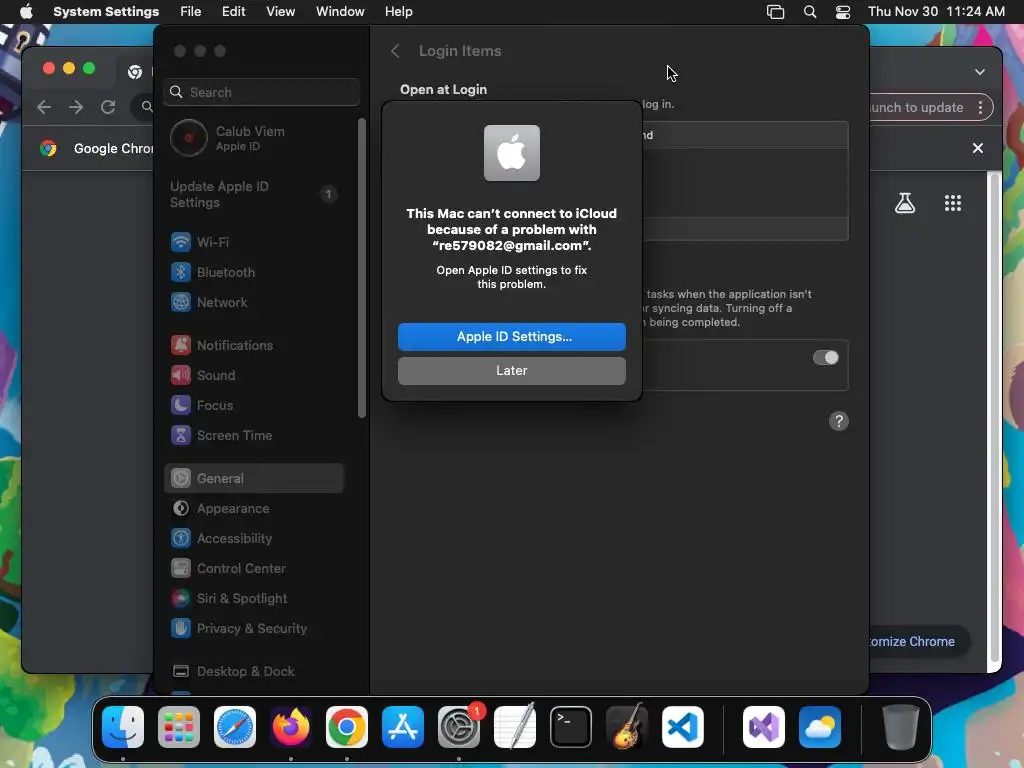Image resolution: width=1024 pixels, height=768 pixels.
Task: Open Visual Studio from the Dock
Action: tap(764, 727)
